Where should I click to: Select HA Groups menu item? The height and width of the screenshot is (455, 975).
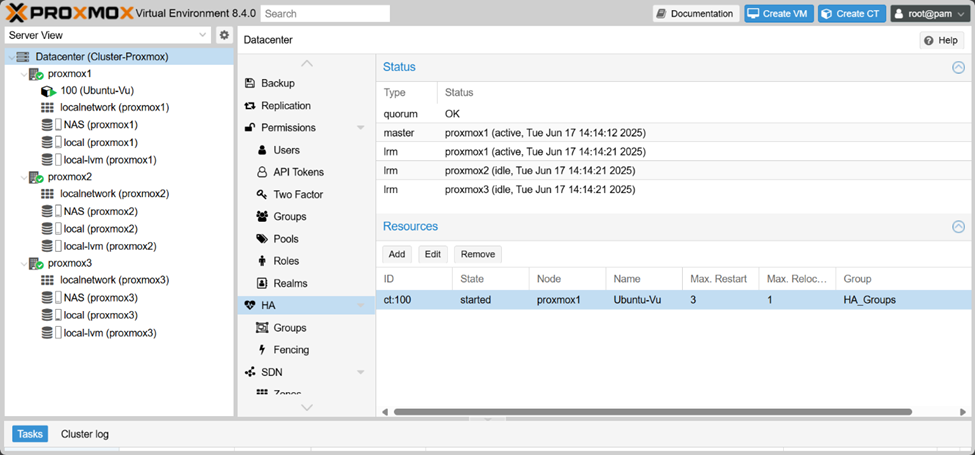pos(289,328)
